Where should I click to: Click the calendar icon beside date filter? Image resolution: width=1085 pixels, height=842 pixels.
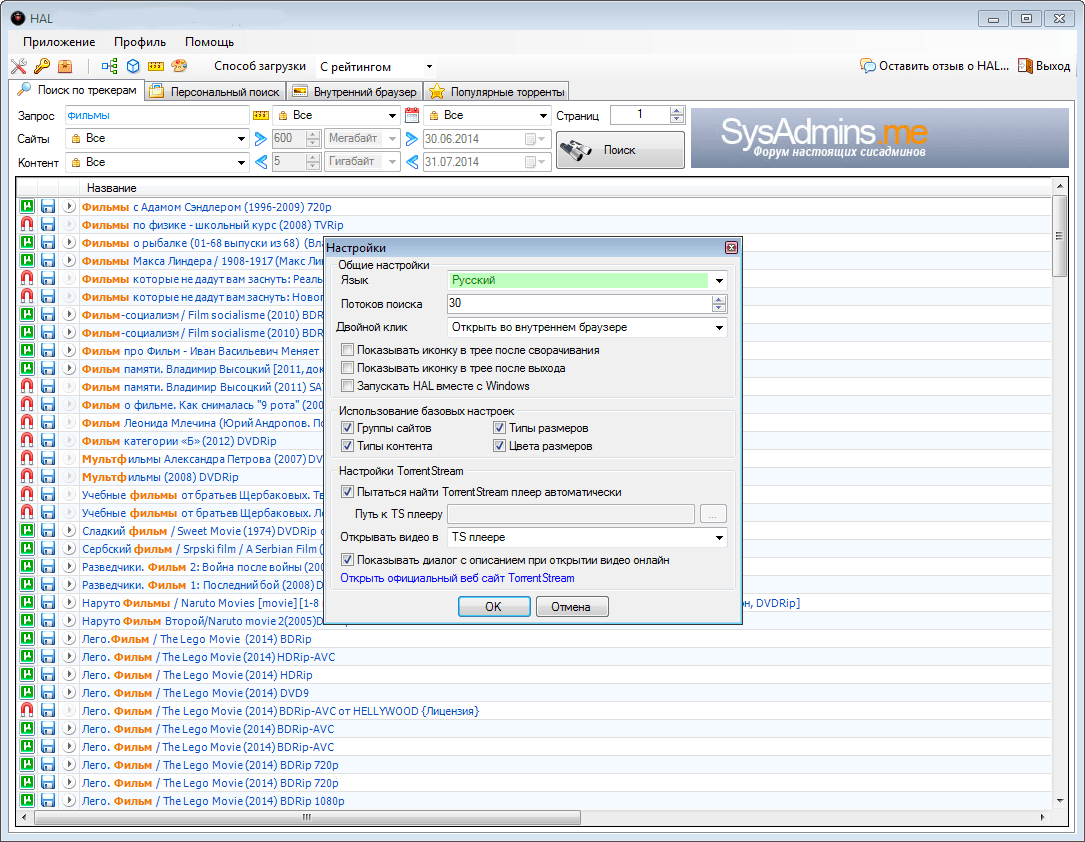coord(412,116)
